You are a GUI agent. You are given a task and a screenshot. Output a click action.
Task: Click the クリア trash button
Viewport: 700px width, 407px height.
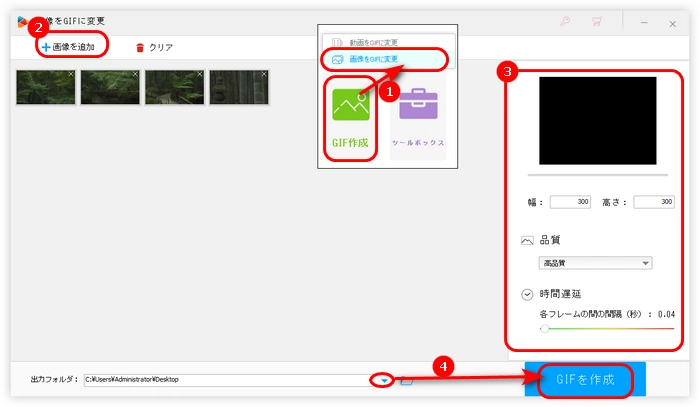[154, 47]
